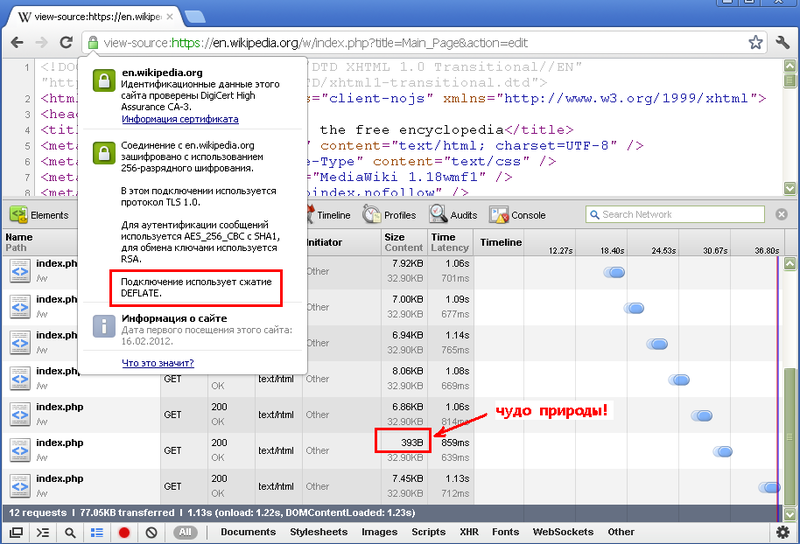800x544 pixels.
Task: Click the network list scroll-down arrow
Action: [789, 514]
